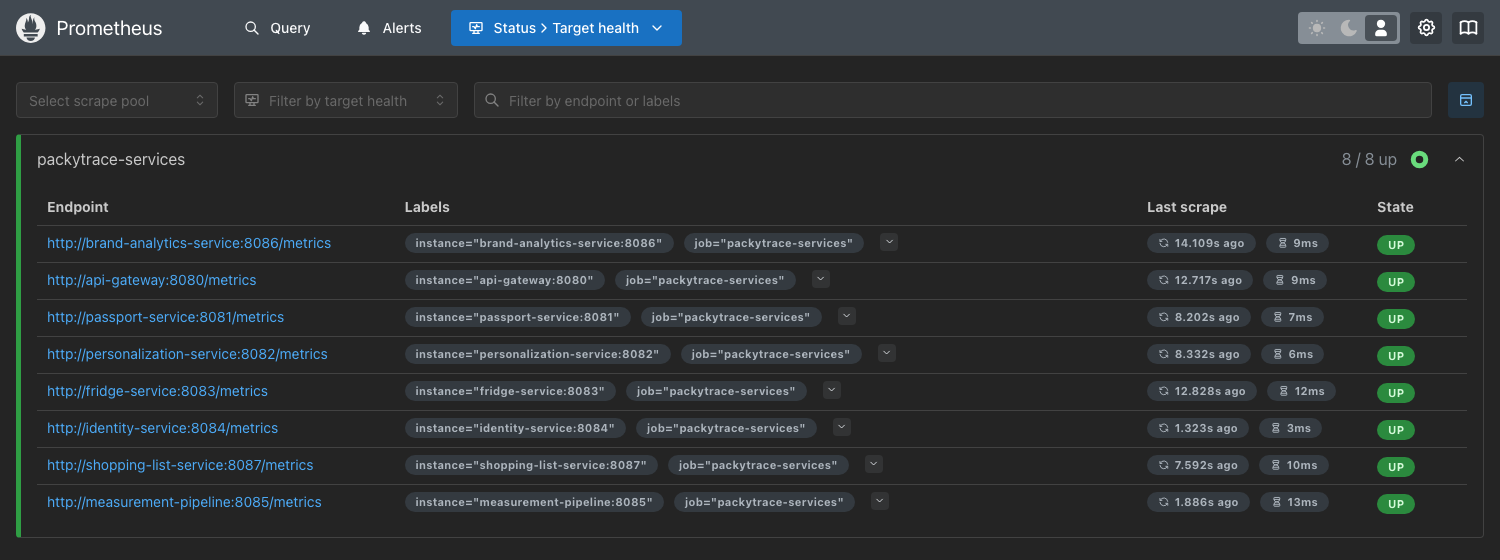
Task: Click the collapse-all pools icon button
Action: (1466, 100)
